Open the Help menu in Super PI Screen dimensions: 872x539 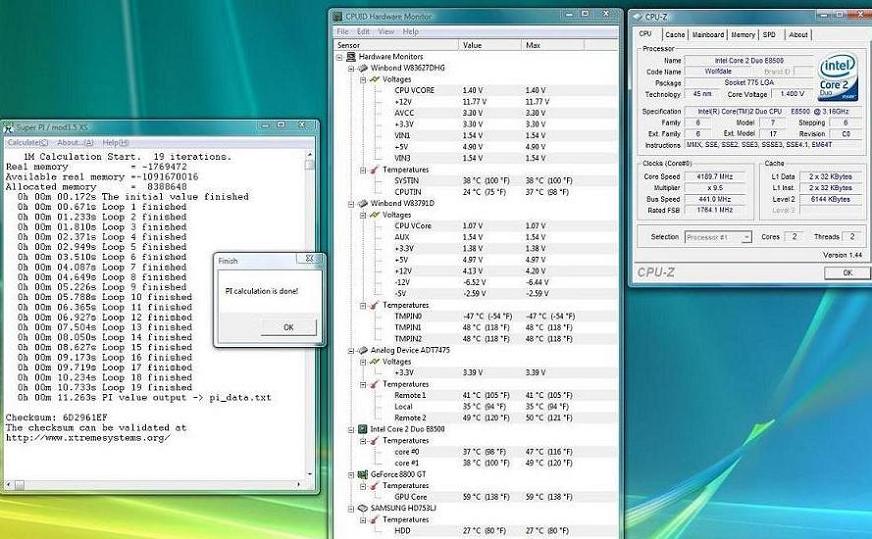[116, 143]
